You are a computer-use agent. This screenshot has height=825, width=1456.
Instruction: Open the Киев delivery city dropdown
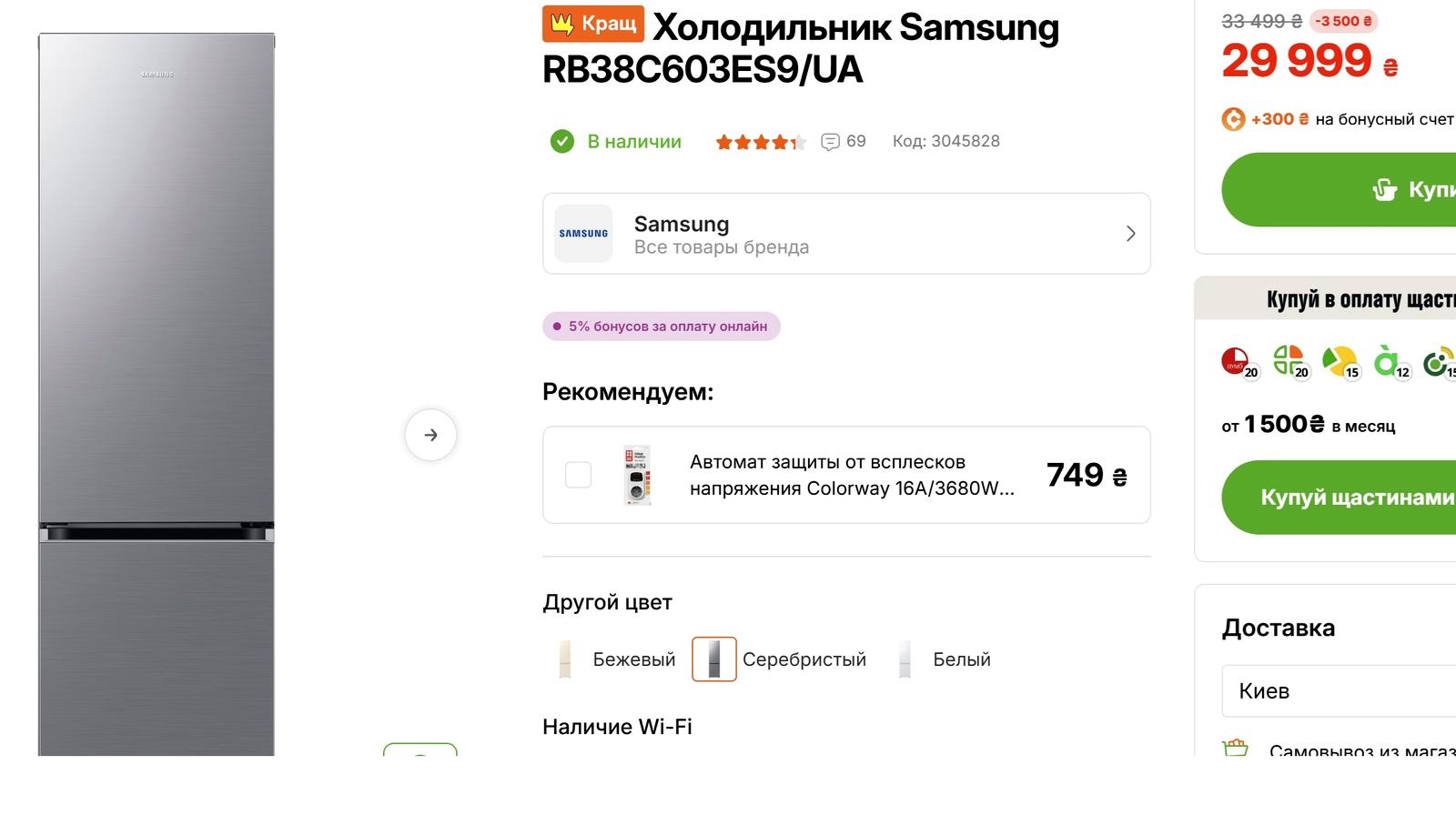[x=1338, y=691]
